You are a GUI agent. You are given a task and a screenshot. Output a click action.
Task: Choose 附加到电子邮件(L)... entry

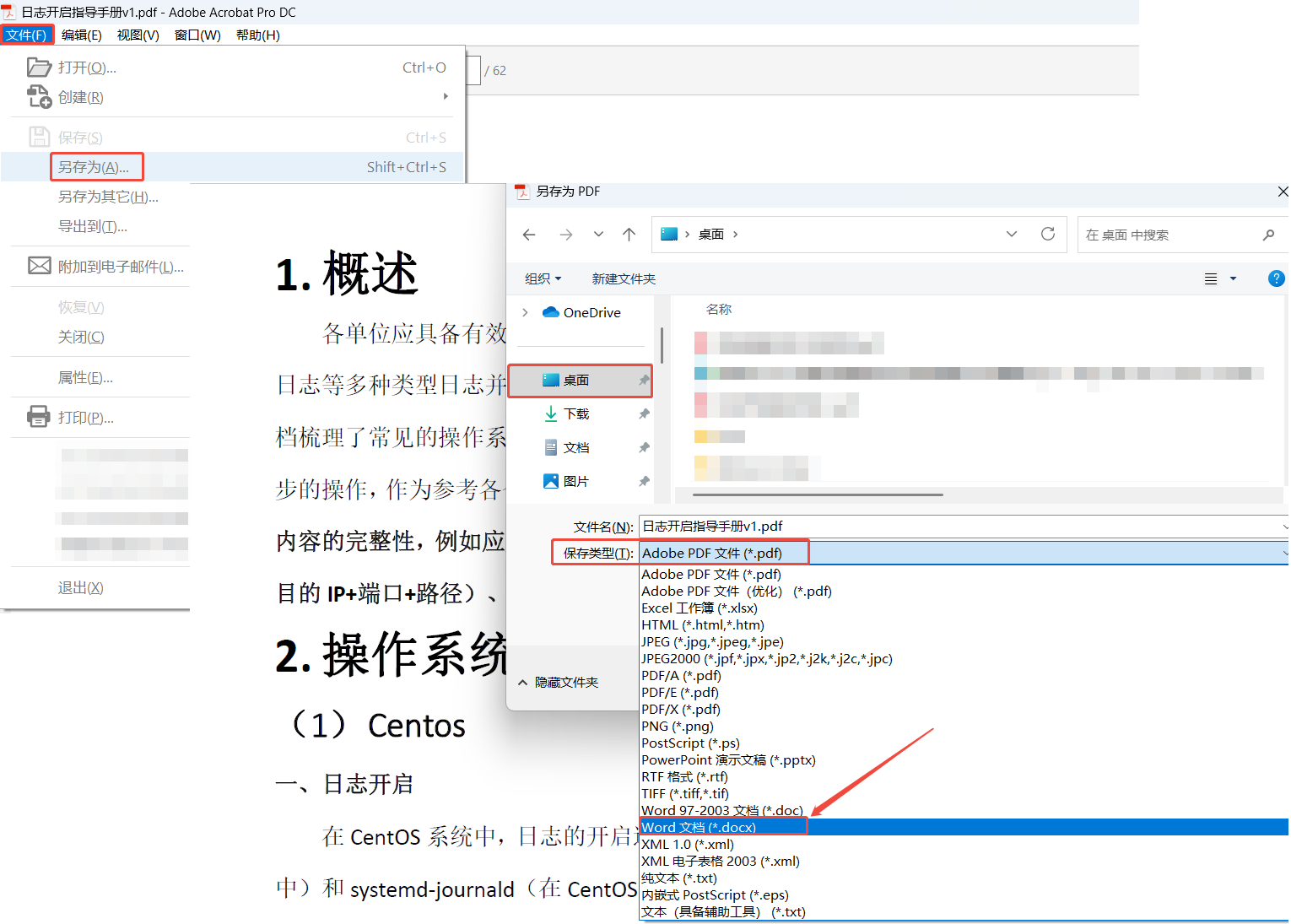(x=121, y=267)
